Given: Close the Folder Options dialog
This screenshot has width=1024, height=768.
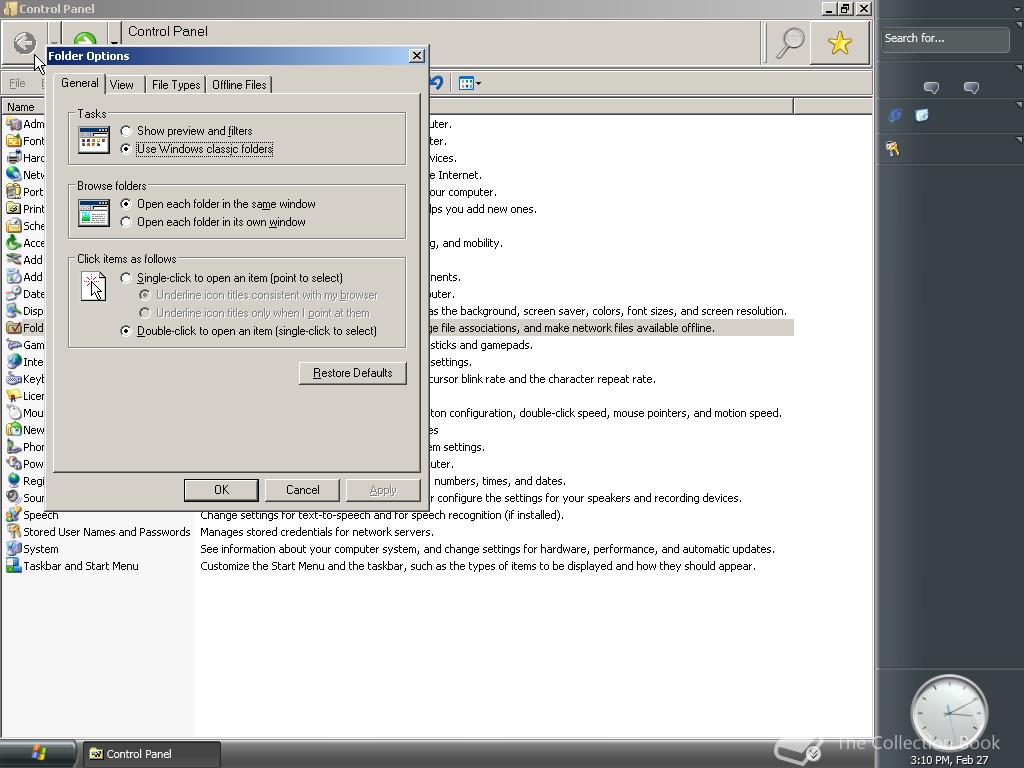Looking at the screenshot, I should (x=417, y=56).
